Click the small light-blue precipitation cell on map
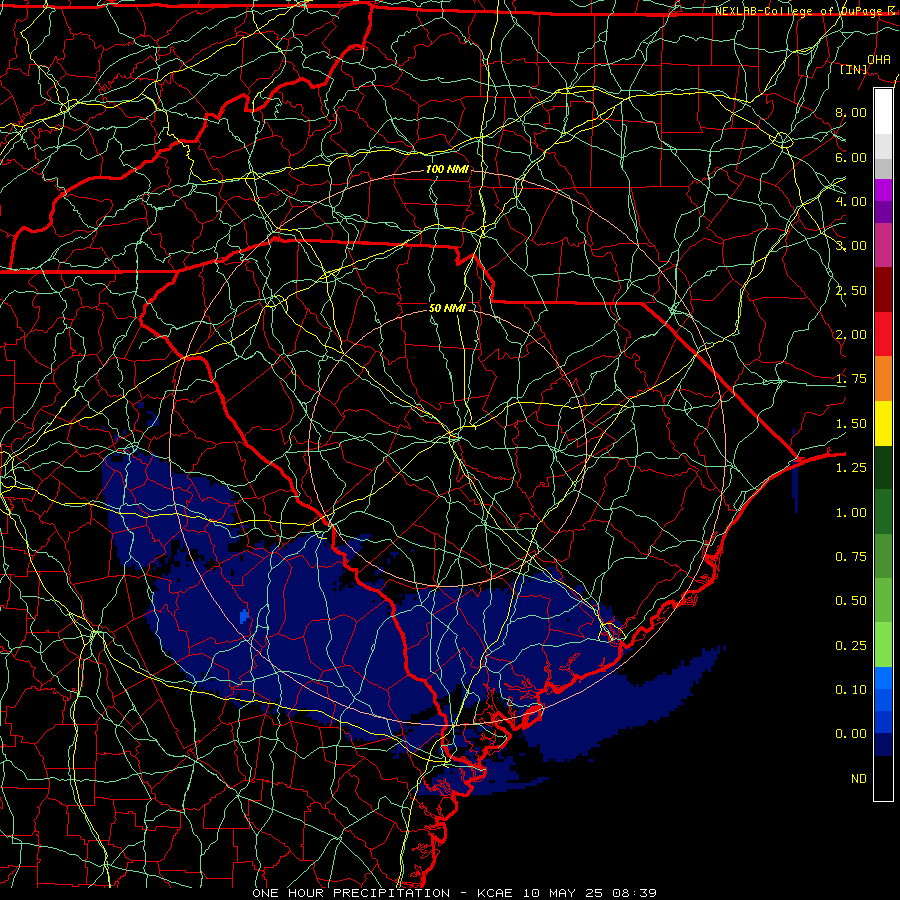The height and width of the screenshot is (900, 900). pyautogui.click(x=244, y=616)
